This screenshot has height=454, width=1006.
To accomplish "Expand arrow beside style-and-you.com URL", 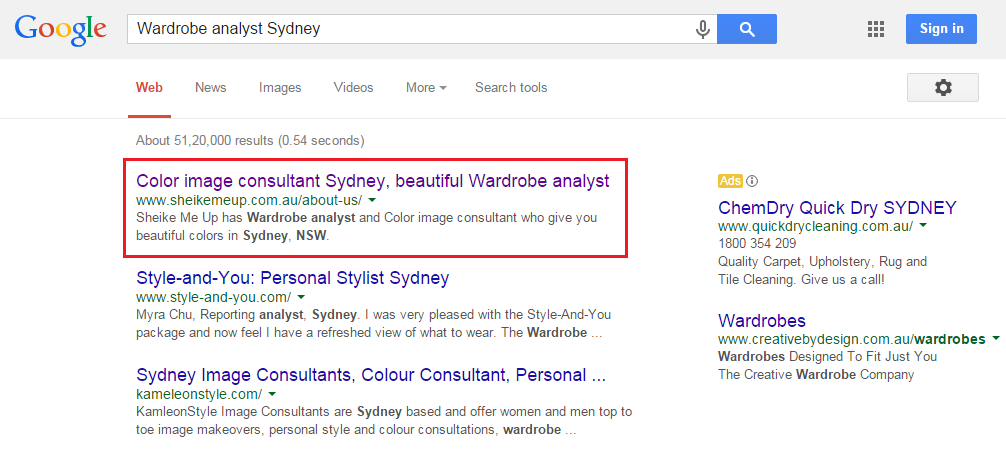I will [x=301, y=297].
